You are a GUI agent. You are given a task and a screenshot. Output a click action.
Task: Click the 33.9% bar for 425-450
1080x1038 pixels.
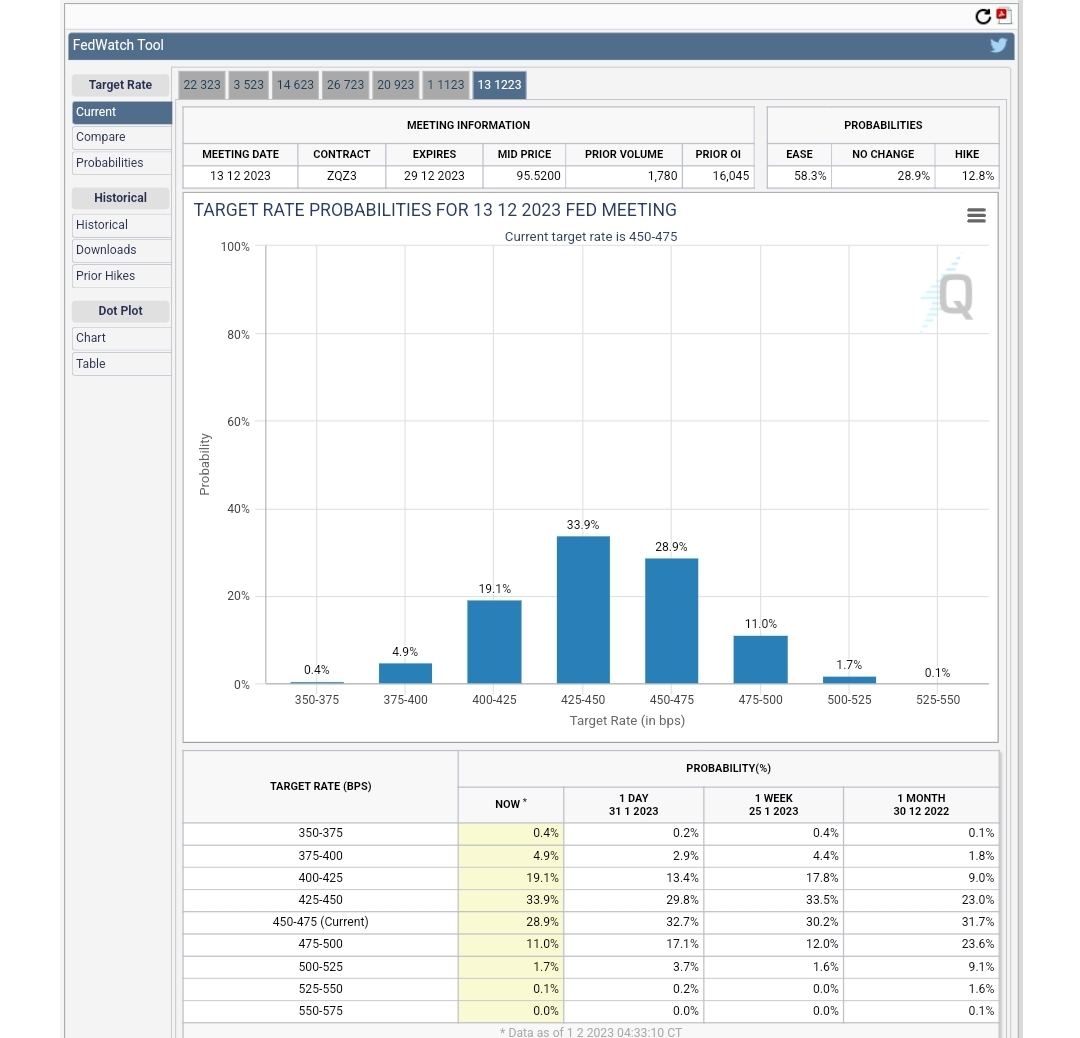click(583, 610)
